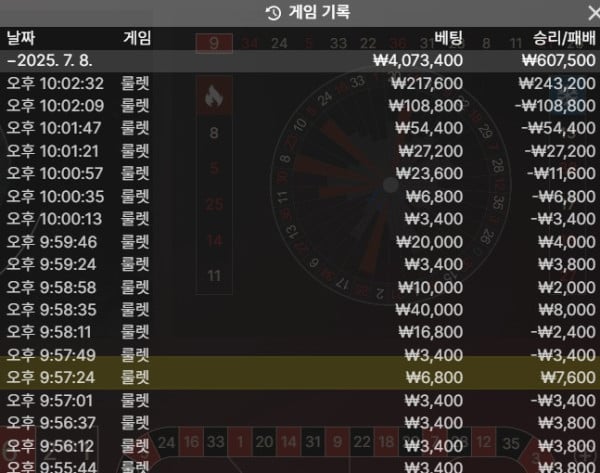Open the 오후 10:02:09 roulette record
Screen dimensions: 600x473
[300, 106]
